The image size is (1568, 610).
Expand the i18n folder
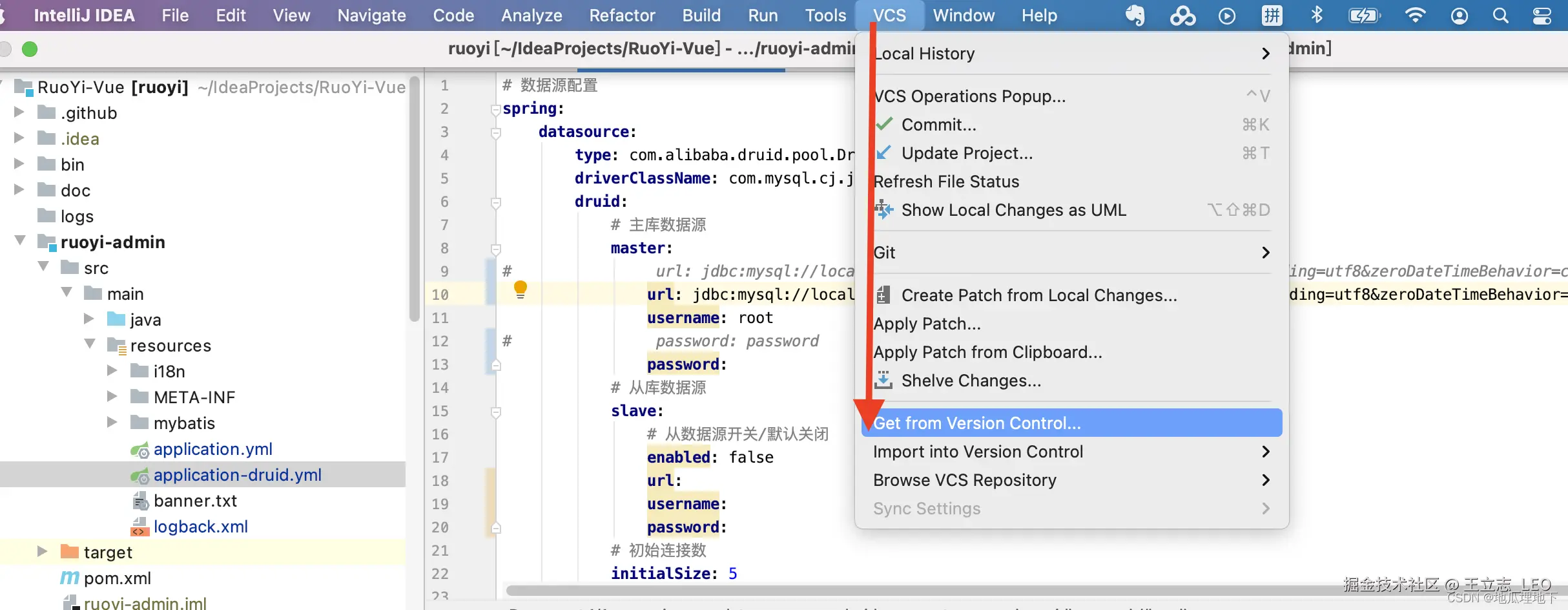[112, 370]
